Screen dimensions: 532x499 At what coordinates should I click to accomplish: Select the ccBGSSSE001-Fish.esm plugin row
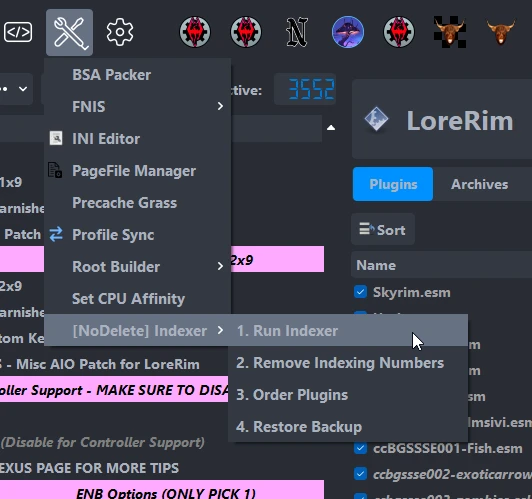click(441, 448)
